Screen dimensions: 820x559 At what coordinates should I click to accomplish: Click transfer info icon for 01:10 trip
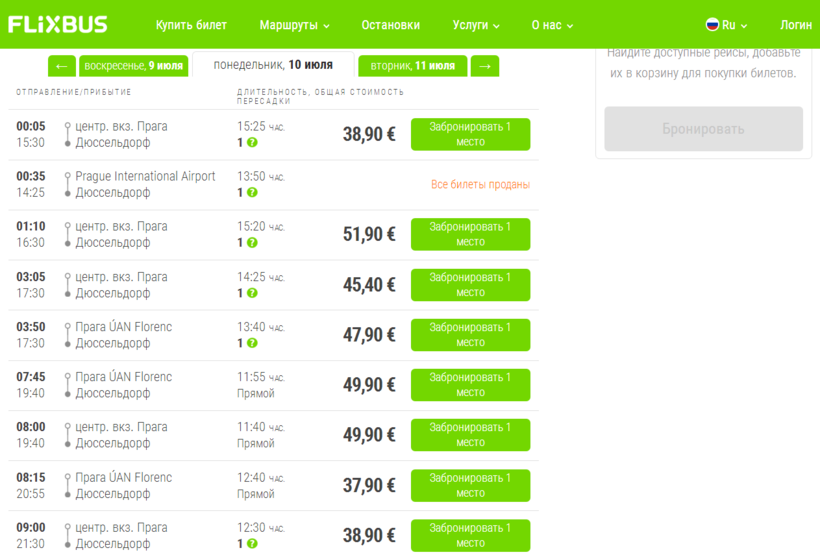pyautogui.click(x=252, y=243)
